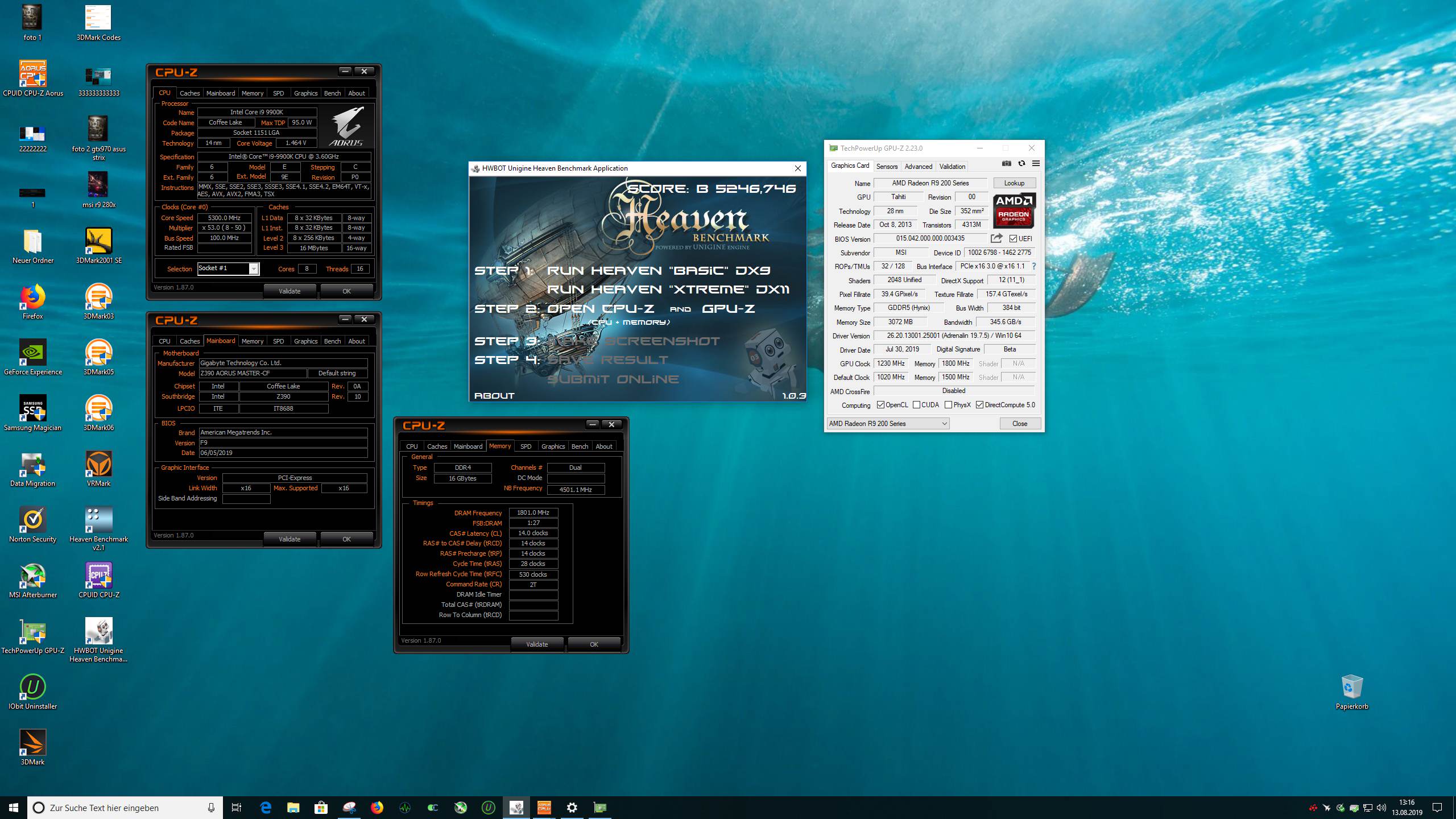
Task: Toggle the CUDA checkbox
Action: point(916,405)
